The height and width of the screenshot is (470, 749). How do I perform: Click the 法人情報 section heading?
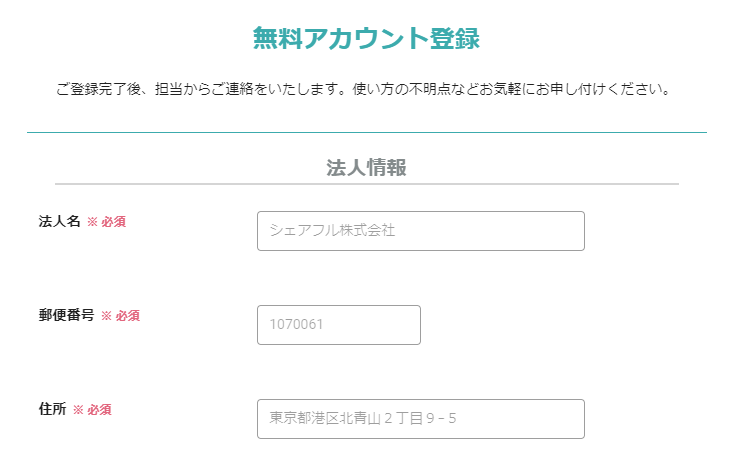[x=366, y=168]
